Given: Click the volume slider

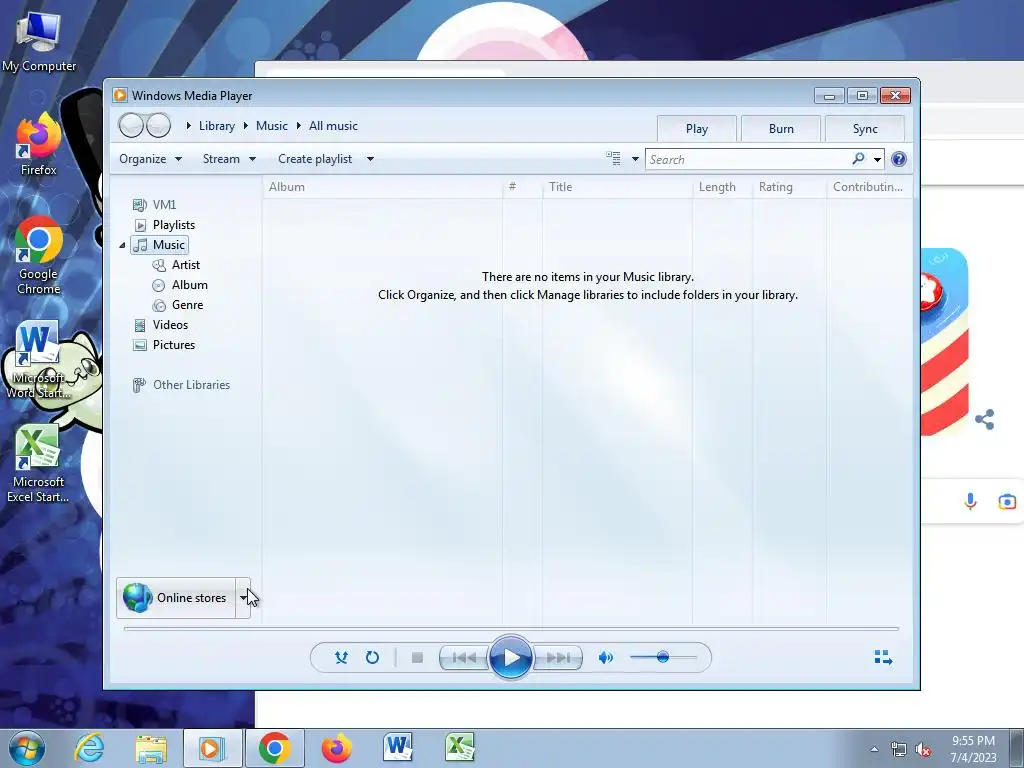Looking at the screenshot, I should (663, 657).
